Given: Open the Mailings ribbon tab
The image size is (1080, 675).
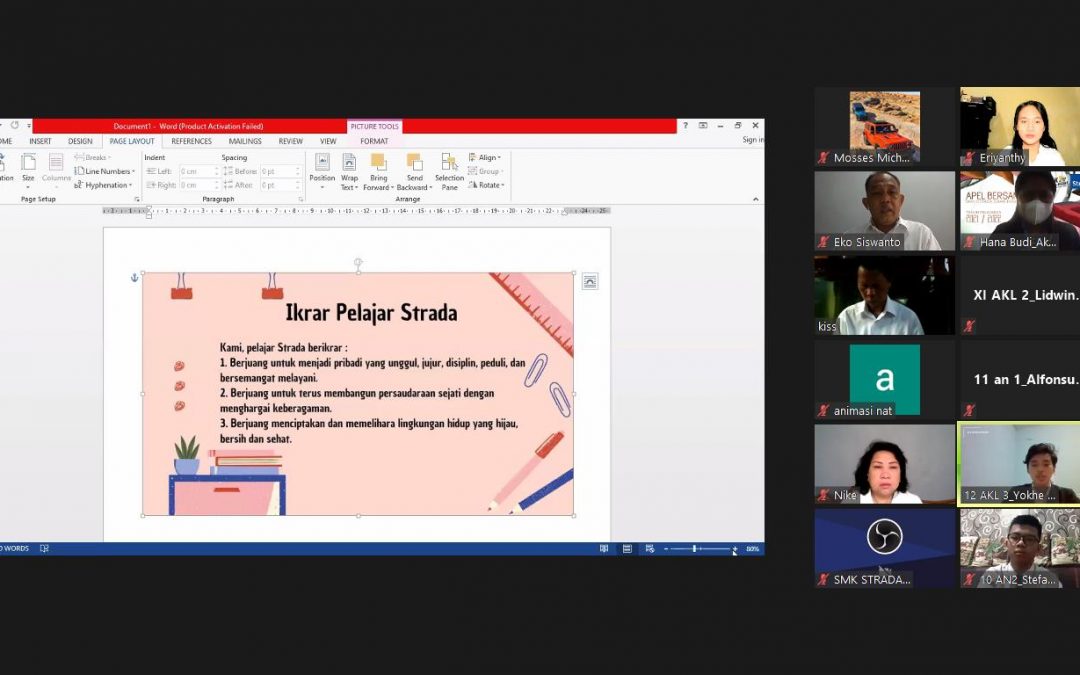Looking at the screenshot, I should (245, 141).
